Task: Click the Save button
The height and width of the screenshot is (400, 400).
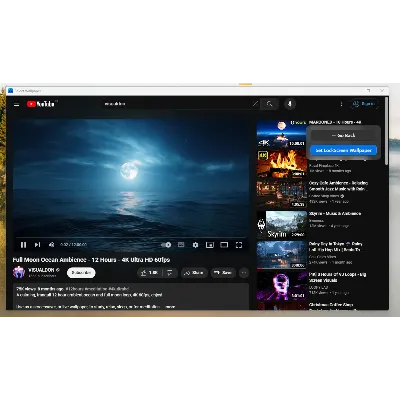Action: tap(223, 273)
